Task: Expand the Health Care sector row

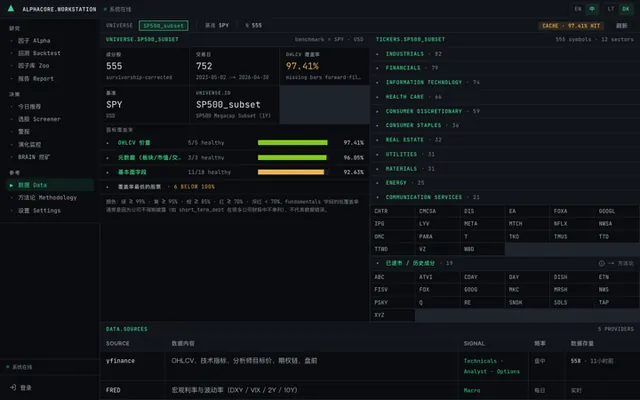Action: [505, 97]
